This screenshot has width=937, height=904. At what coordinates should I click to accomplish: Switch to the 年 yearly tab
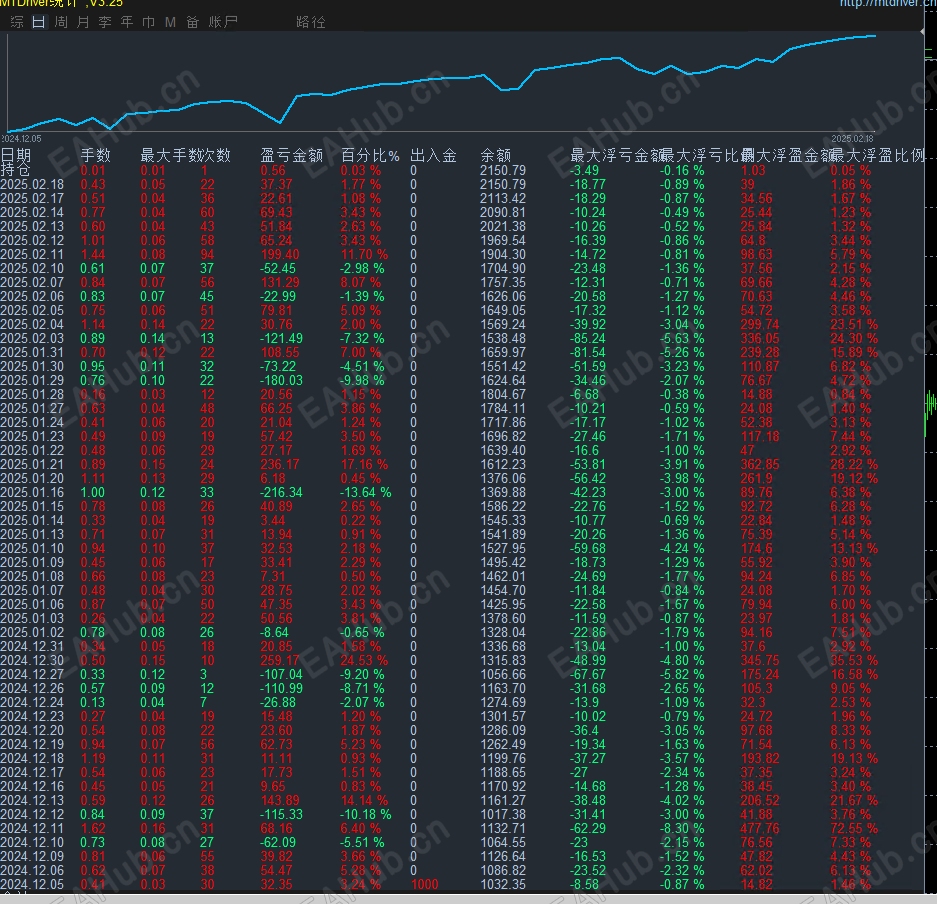(127, 22)
